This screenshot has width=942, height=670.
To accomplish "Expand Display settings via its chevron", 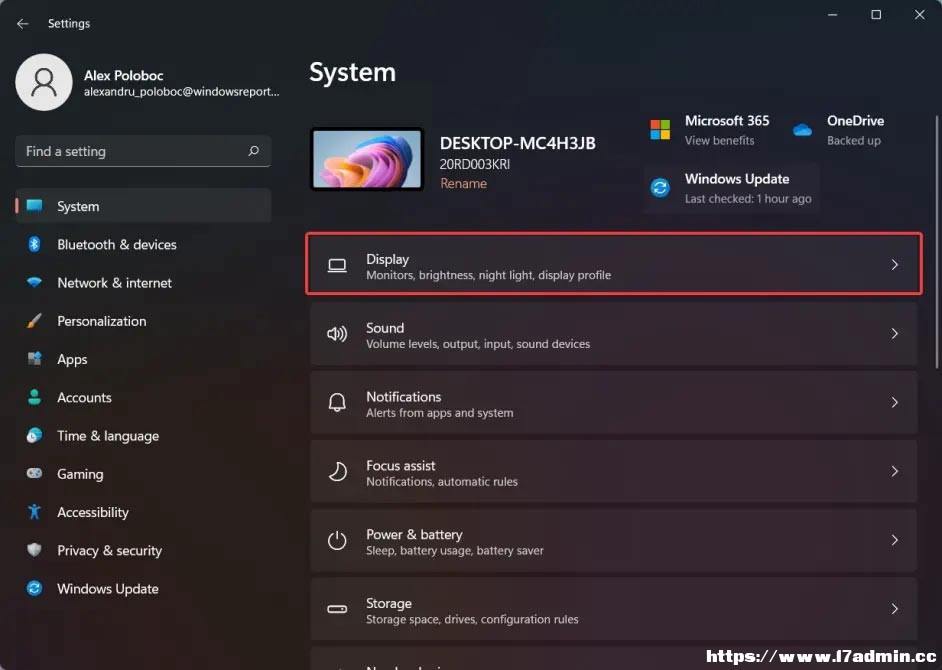I will pos(895,264).
